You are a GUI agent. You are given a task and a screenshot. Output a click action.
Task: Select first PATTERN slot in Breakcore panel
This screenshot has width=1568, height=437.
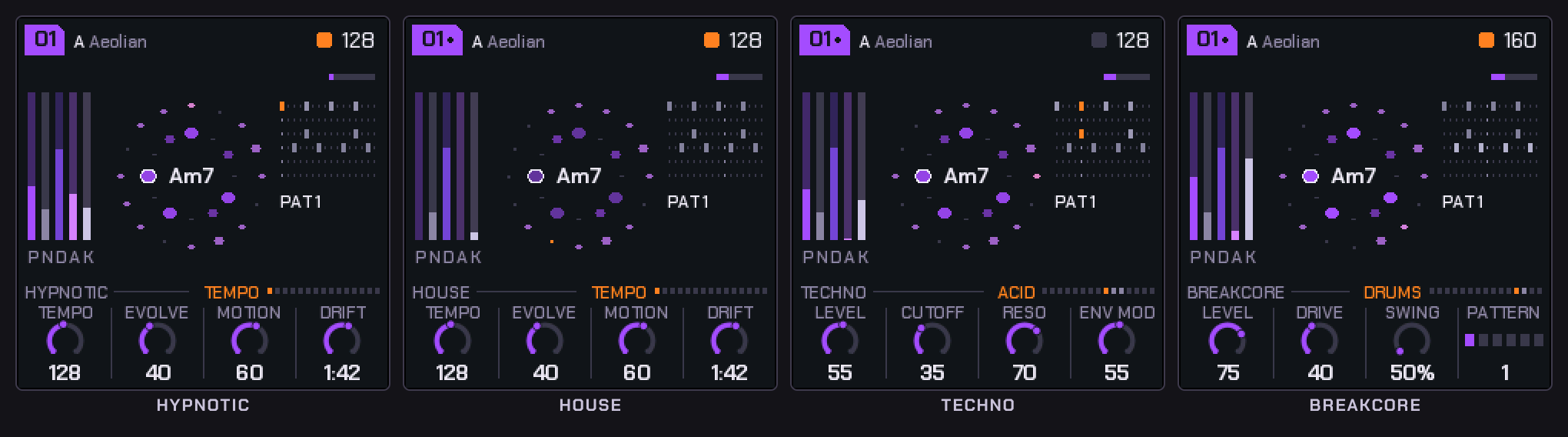[1470, 340]
